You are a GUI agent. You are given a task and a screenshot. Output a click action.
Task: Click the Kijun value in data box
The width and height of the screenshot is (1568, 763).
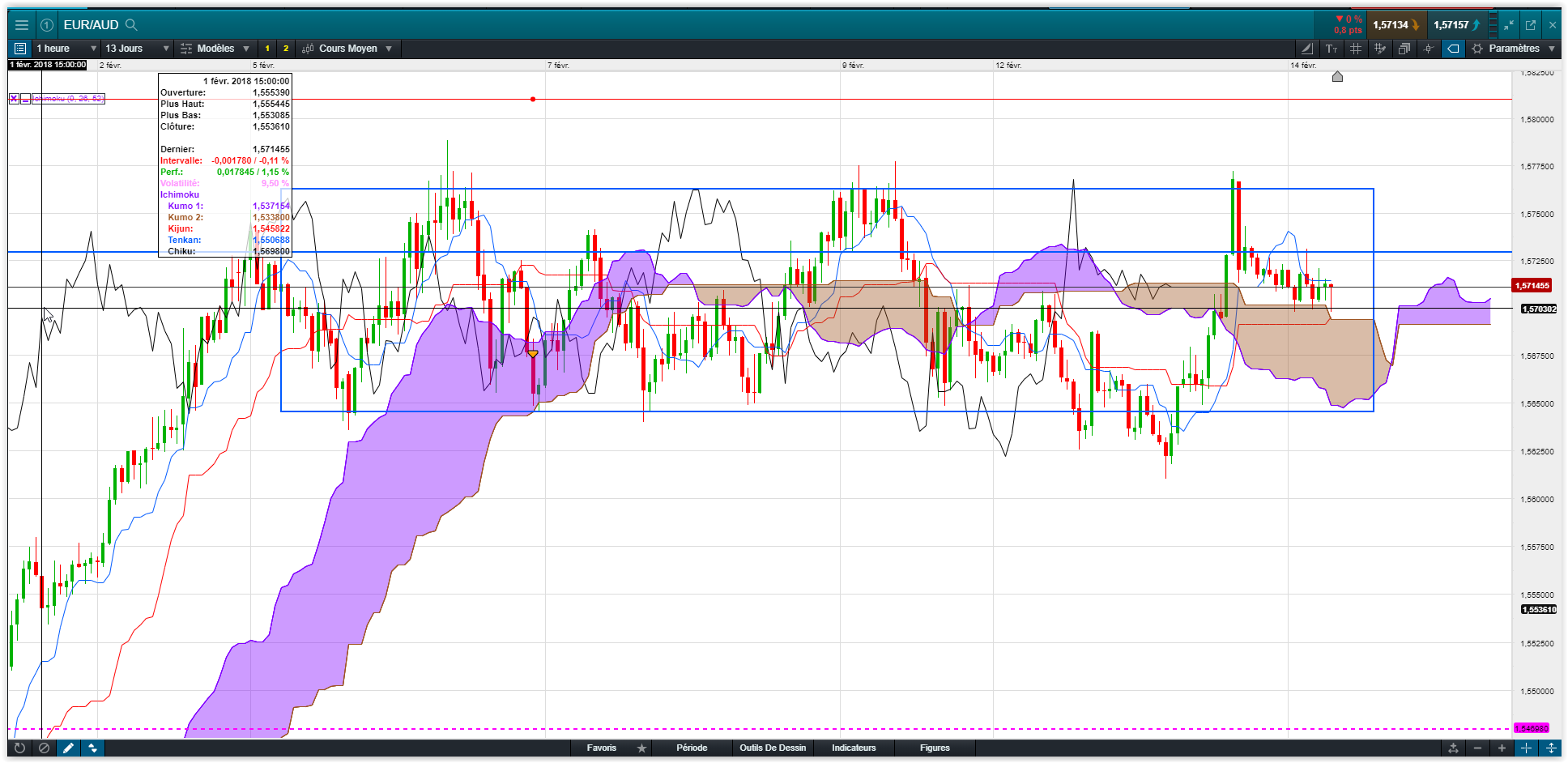[x=271, y=228]
